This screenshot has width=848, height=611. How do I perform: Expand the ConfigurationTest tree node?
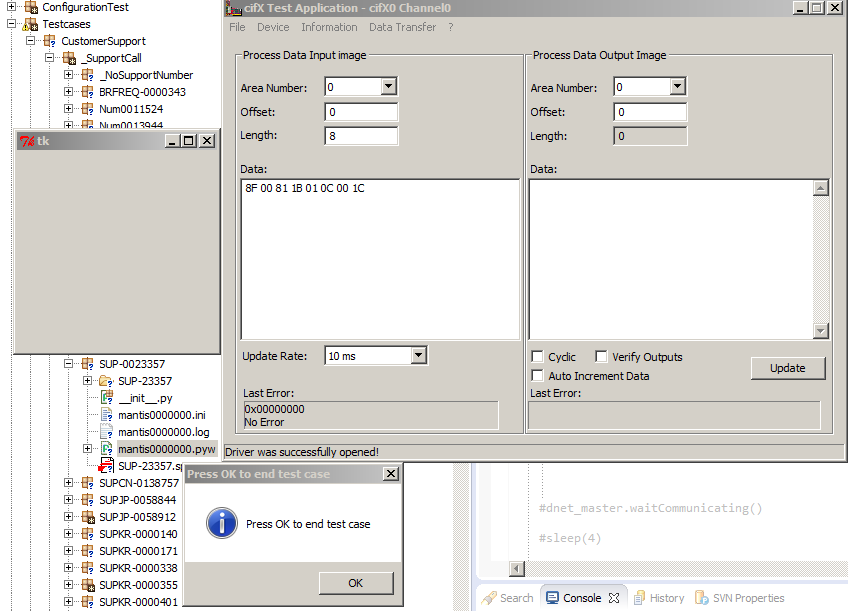pos(11,7)
